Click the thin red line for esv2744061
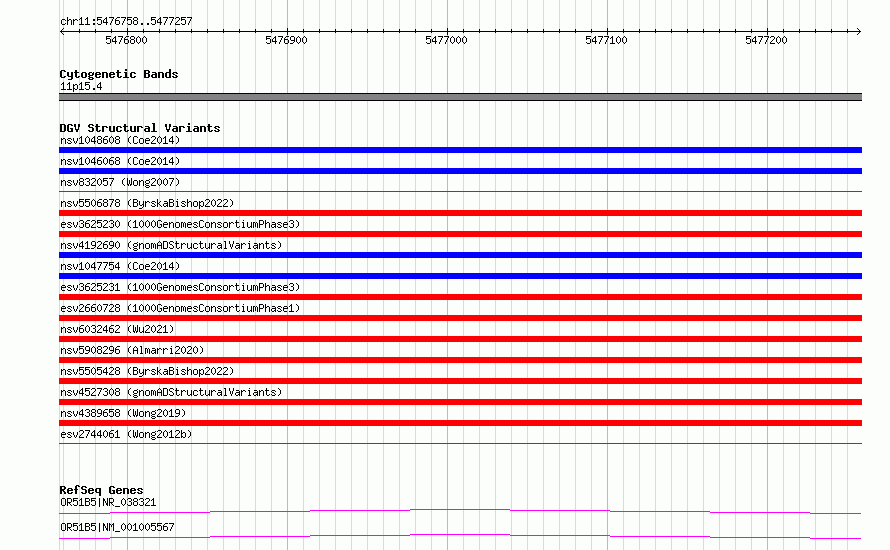Screen dimensions: 890x550 tap(460, 444)
